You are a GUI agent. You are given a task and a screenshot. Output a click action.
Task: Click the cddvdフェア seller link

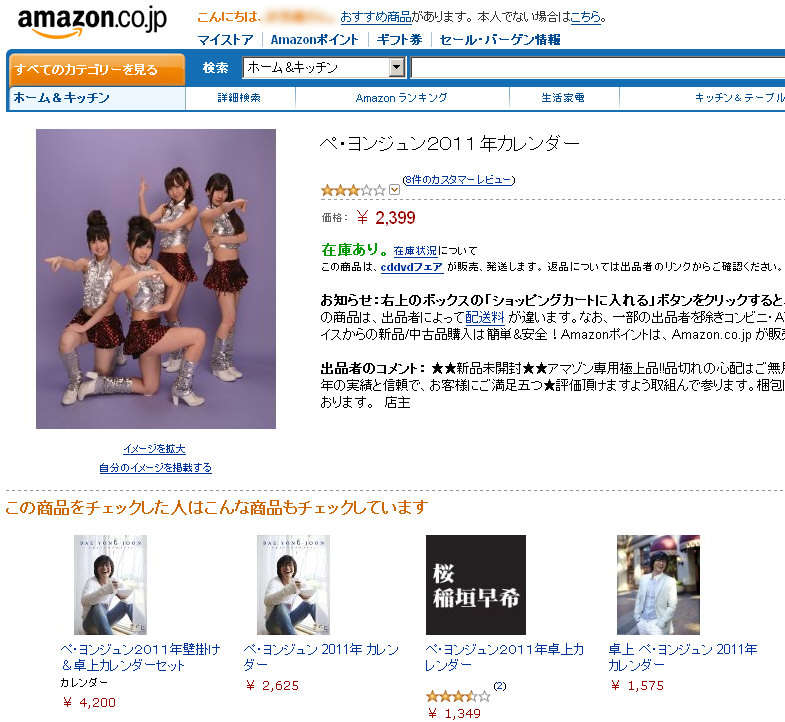[412, 267]
